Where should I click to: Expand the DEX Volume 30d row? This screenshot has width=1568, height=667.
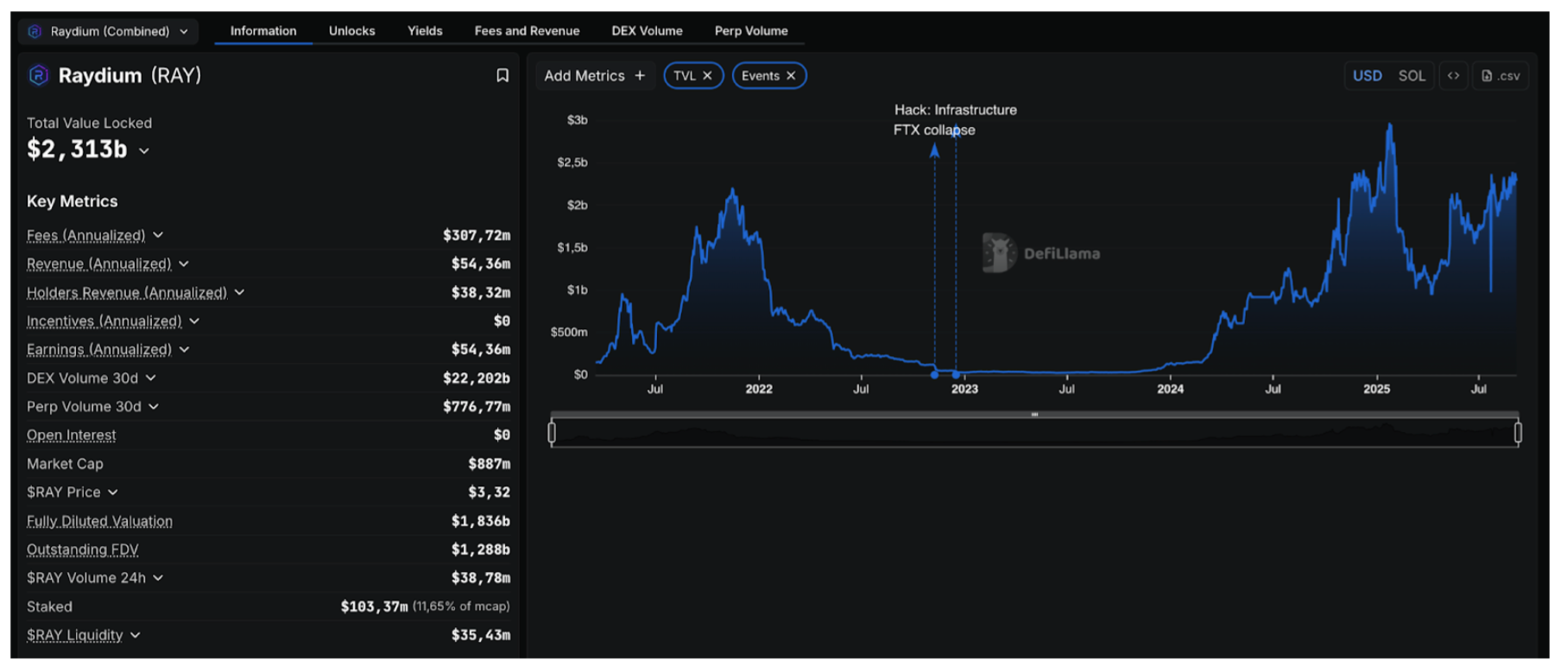[x=151, y=378]
